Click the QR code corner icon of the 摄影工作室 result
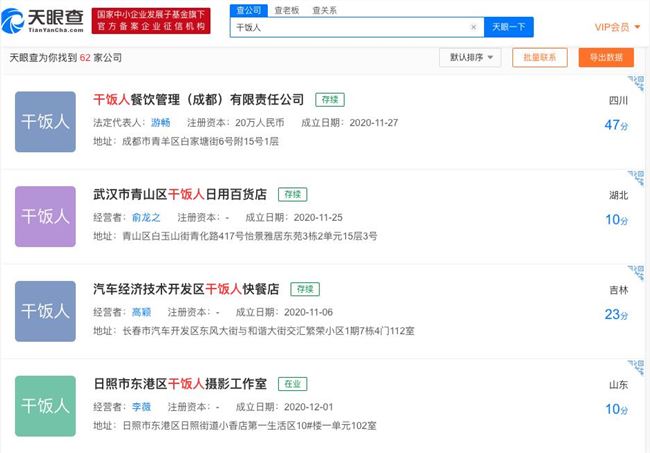 (x=638, y=367)
